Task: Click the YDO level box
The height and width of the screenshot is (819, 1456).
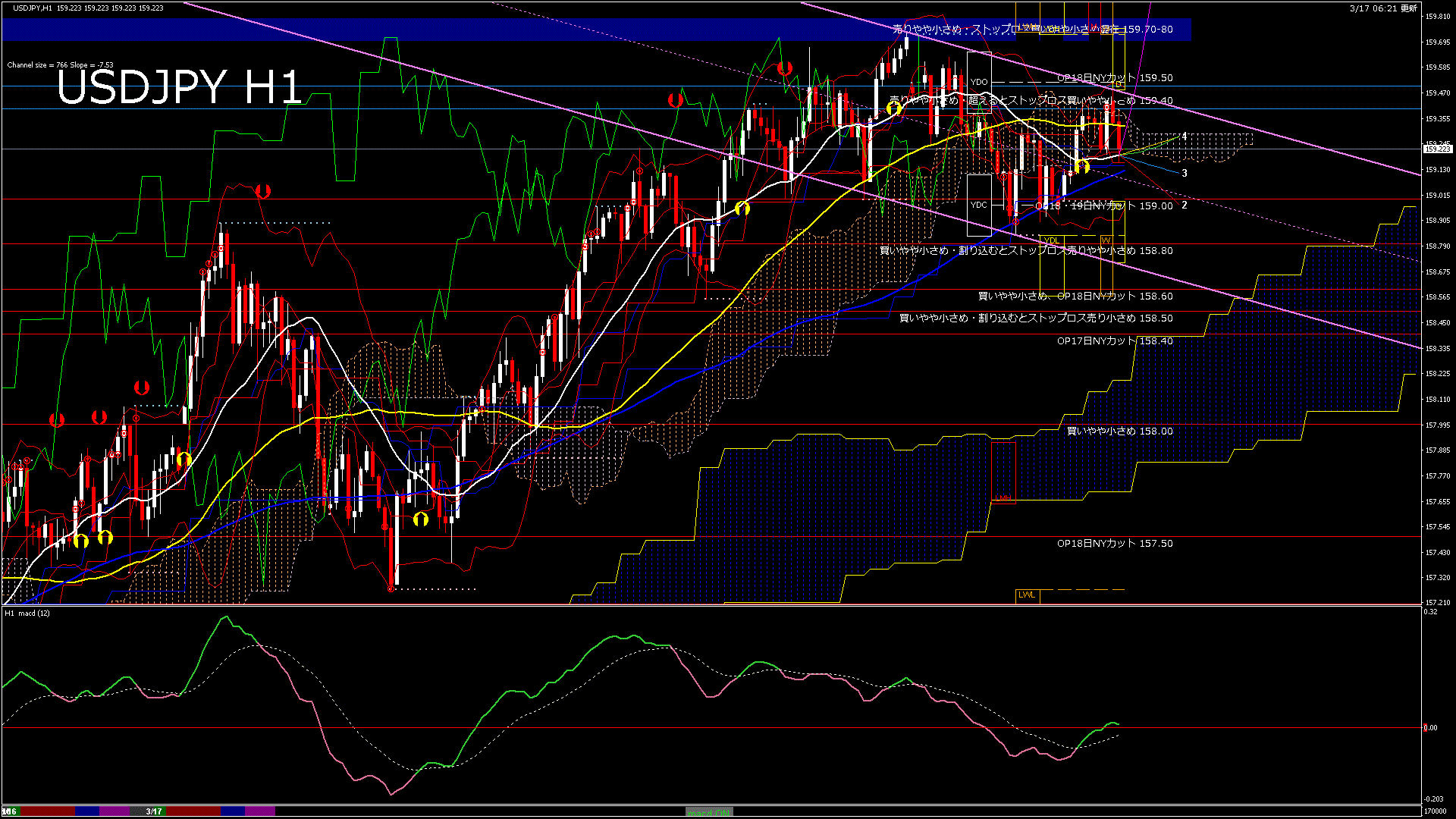Action: [979, 82]
